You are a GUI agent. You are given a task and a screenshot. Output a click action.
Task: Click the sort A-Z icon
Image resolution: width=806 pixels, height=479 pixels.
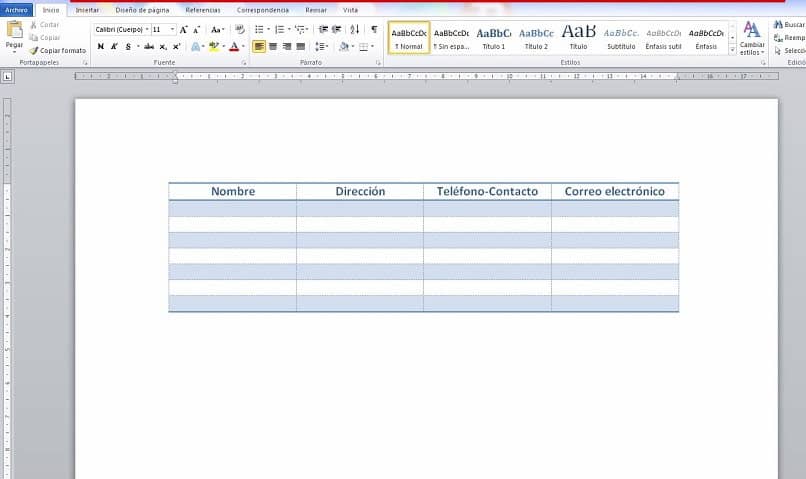[x=355, y=30]
